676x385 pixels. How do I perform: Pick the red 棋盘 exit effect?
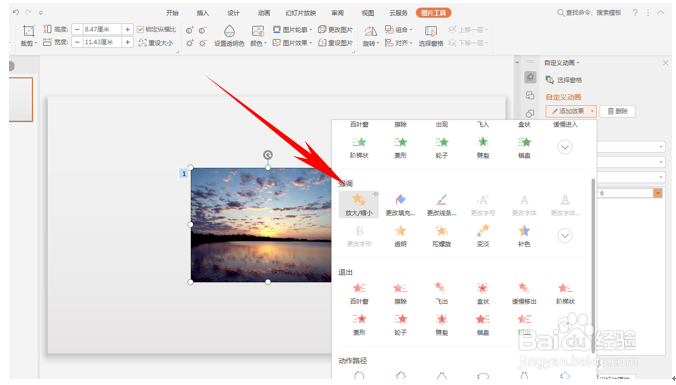[483, 324]
